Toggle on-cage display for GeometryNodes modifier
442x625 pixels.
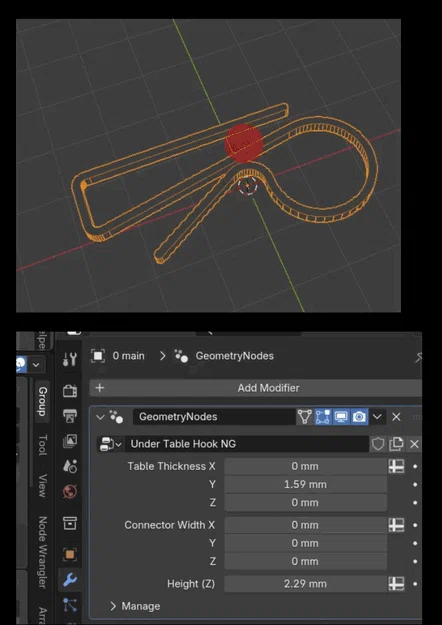point(304,417)
